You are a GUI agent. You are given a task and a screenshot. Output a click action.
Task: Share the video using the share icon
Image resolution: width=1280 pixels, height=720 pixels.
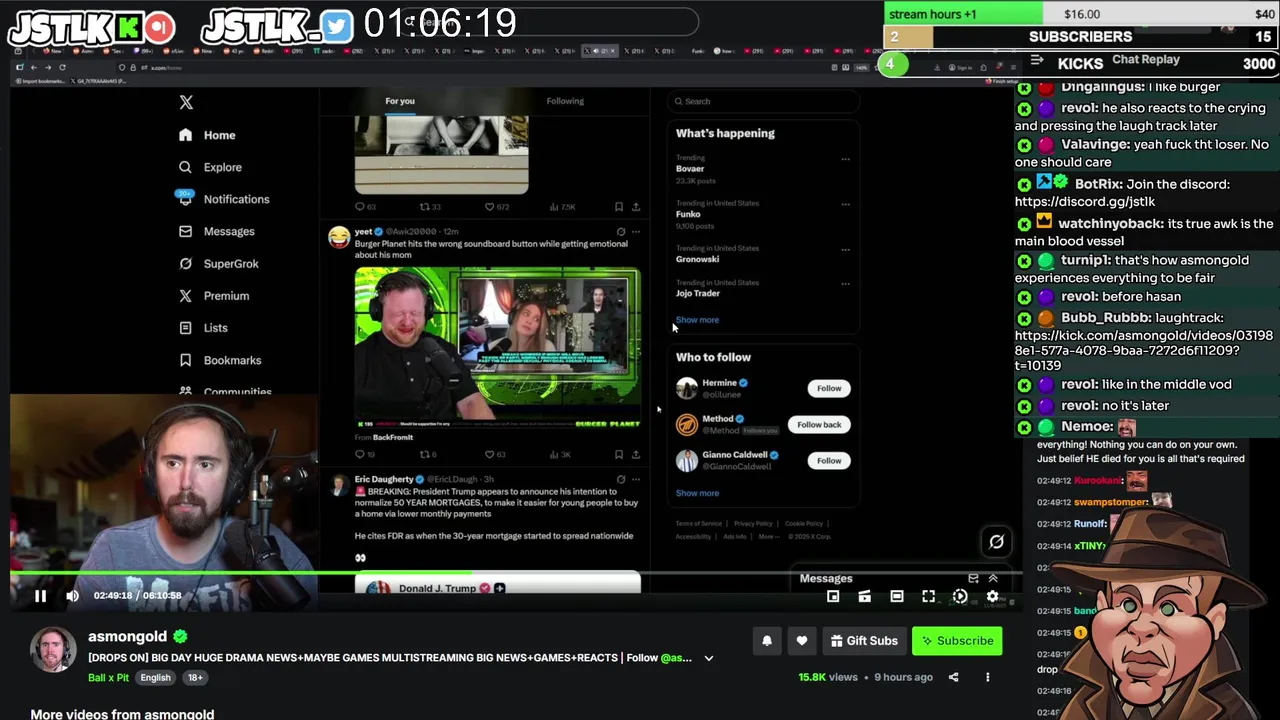pos(953,677)
